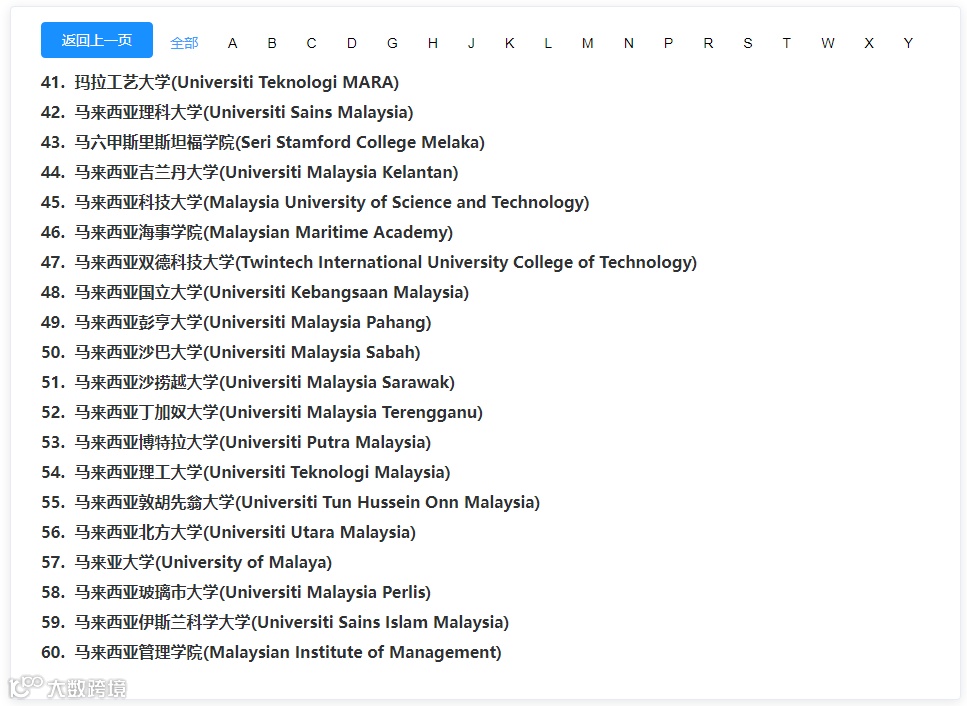
Task: Filter the list by letter L
Action: coord(548,43)
